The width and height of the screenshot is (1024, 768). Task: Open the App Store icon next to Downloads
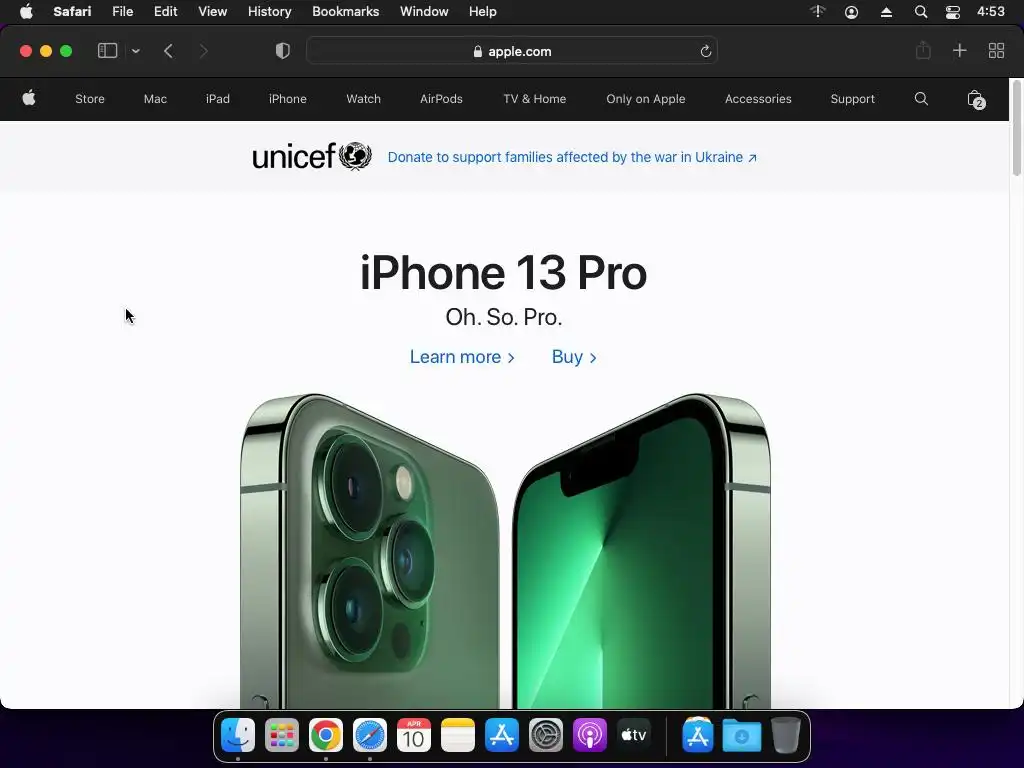point(697,735)
